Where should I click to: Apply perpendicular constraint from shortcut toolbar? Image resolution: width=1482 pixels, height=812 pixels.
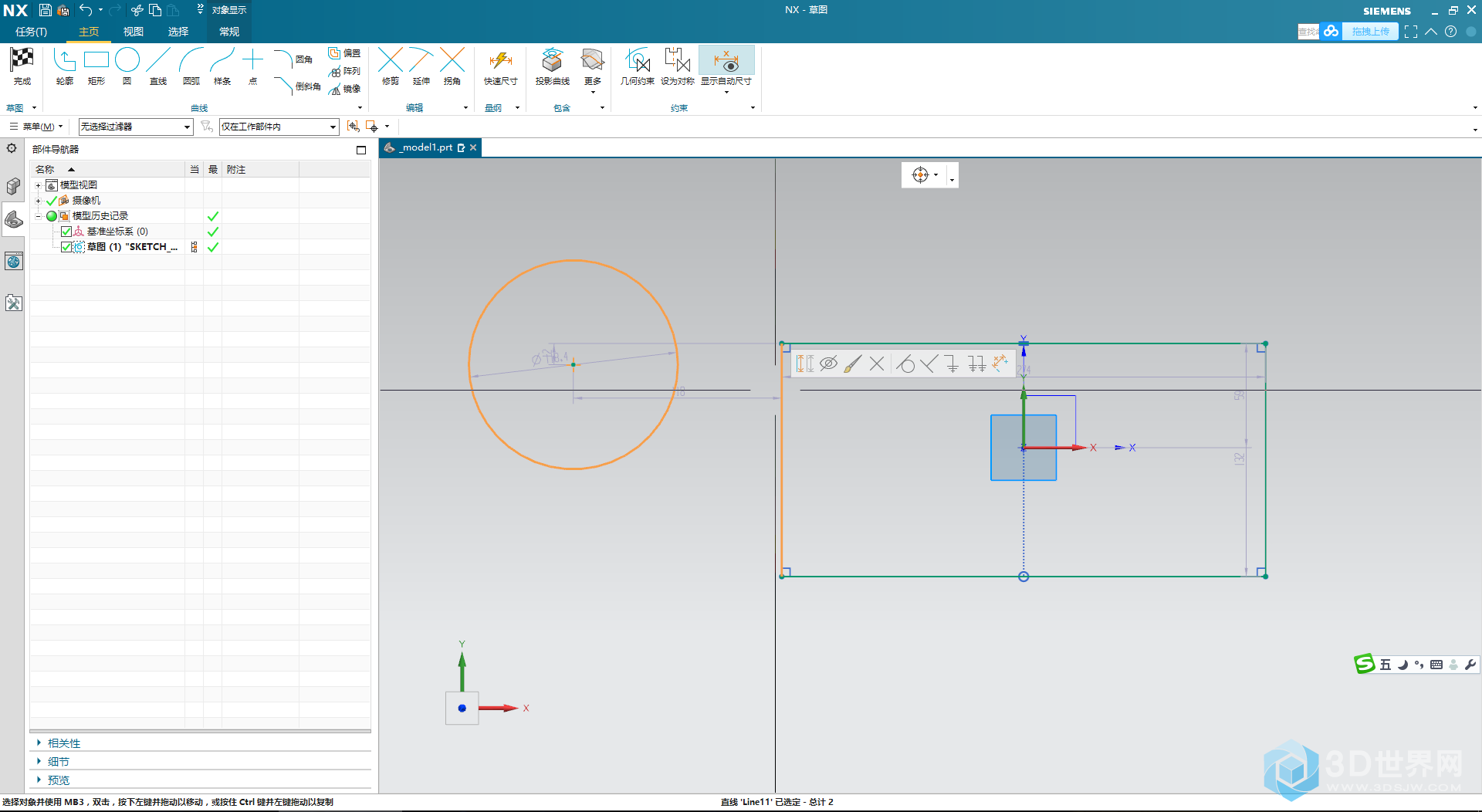(929, 364)
